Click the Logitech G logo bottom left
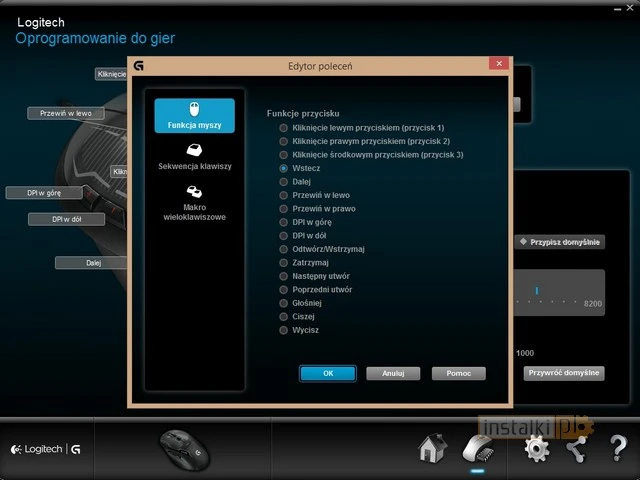The image size is (640, 480). coord(46,449)
